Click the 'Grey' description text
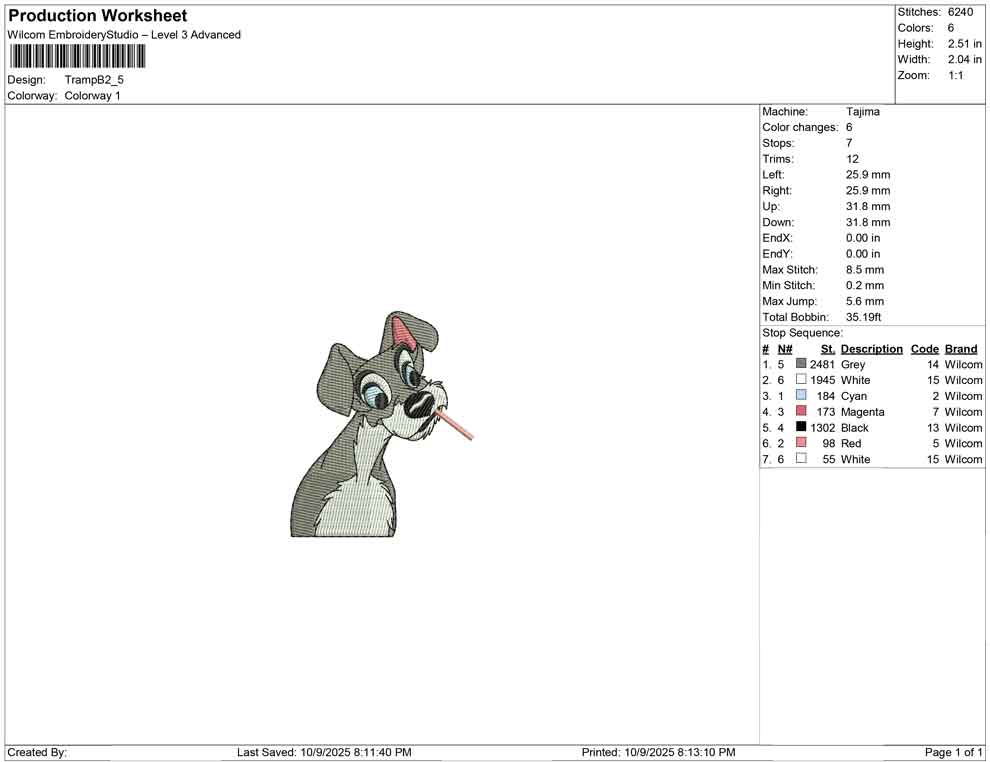Image resolution: width=990 pixels, height=762 pixels. point(852,364)
